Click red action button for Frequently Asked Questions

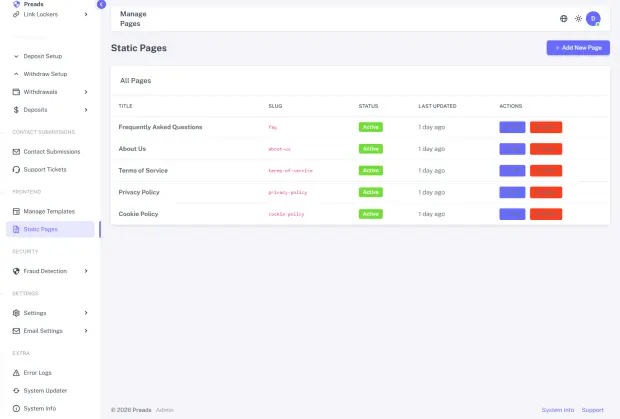546,127
